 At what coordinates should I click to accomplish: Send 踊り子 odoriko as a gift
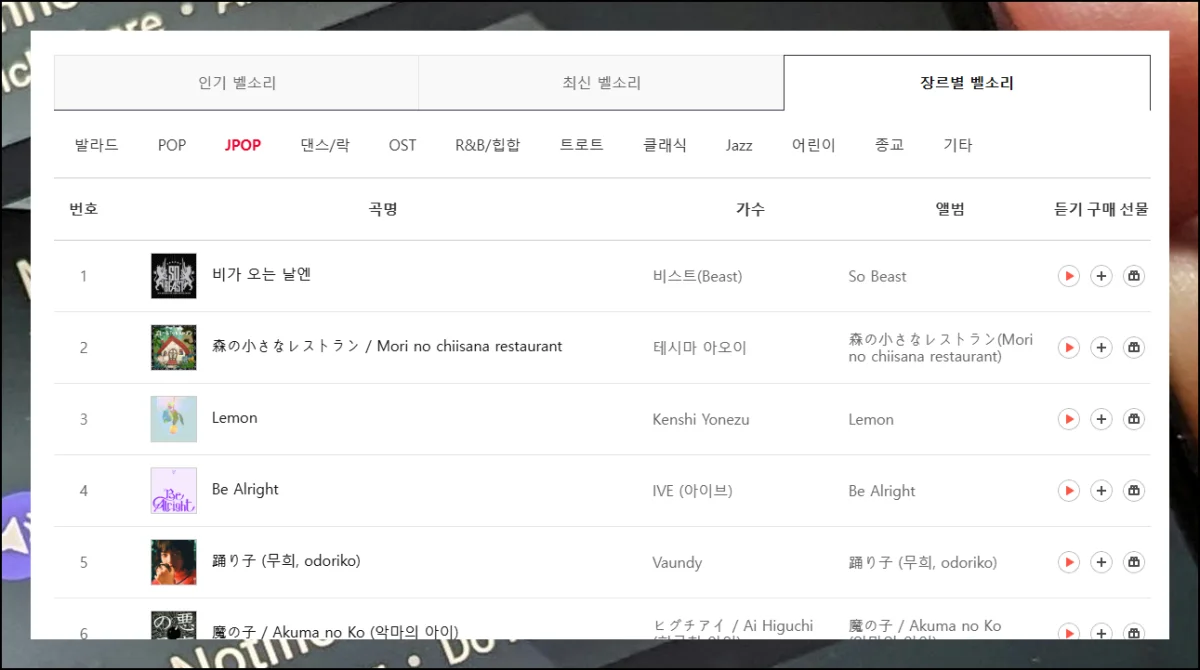[1133, 563]
